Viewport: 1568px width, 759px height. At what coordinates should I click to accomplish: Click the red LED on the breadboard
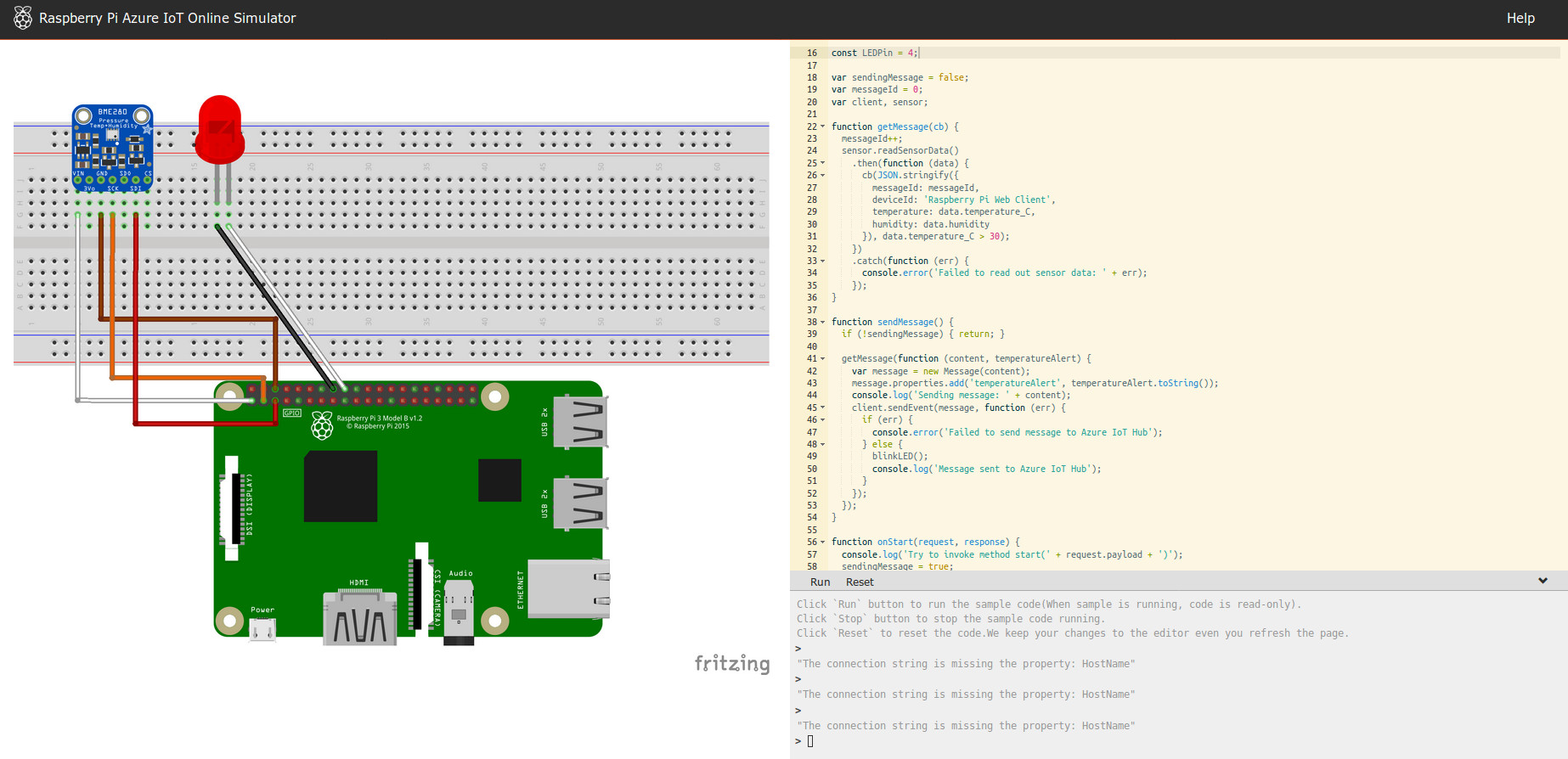(x=220, y=129)
